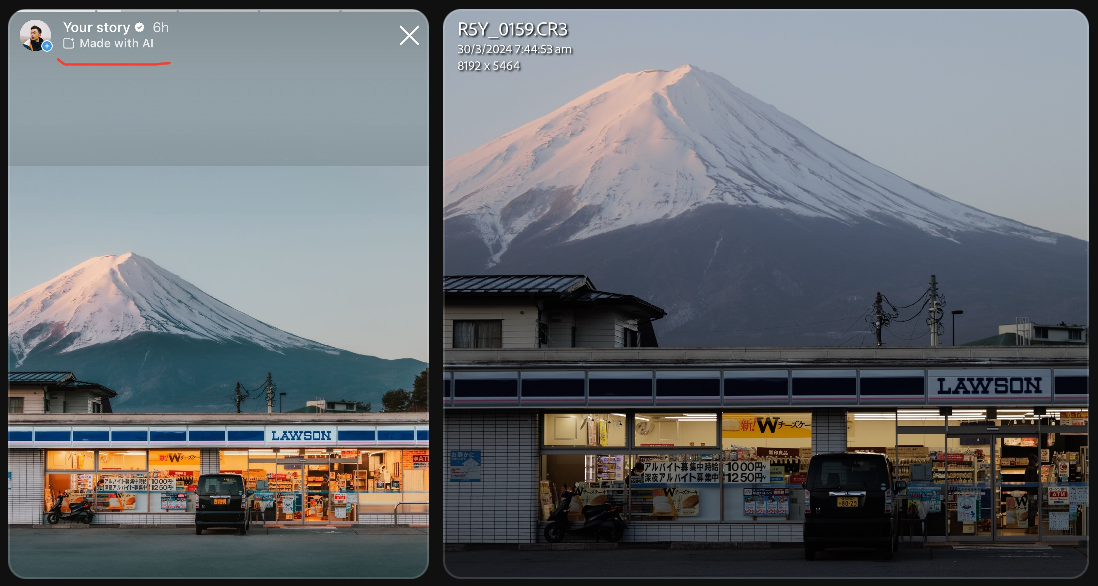Click the LAWSON sign in the original photo
This screenshot has height=586, width=1098.
[989, 385]
